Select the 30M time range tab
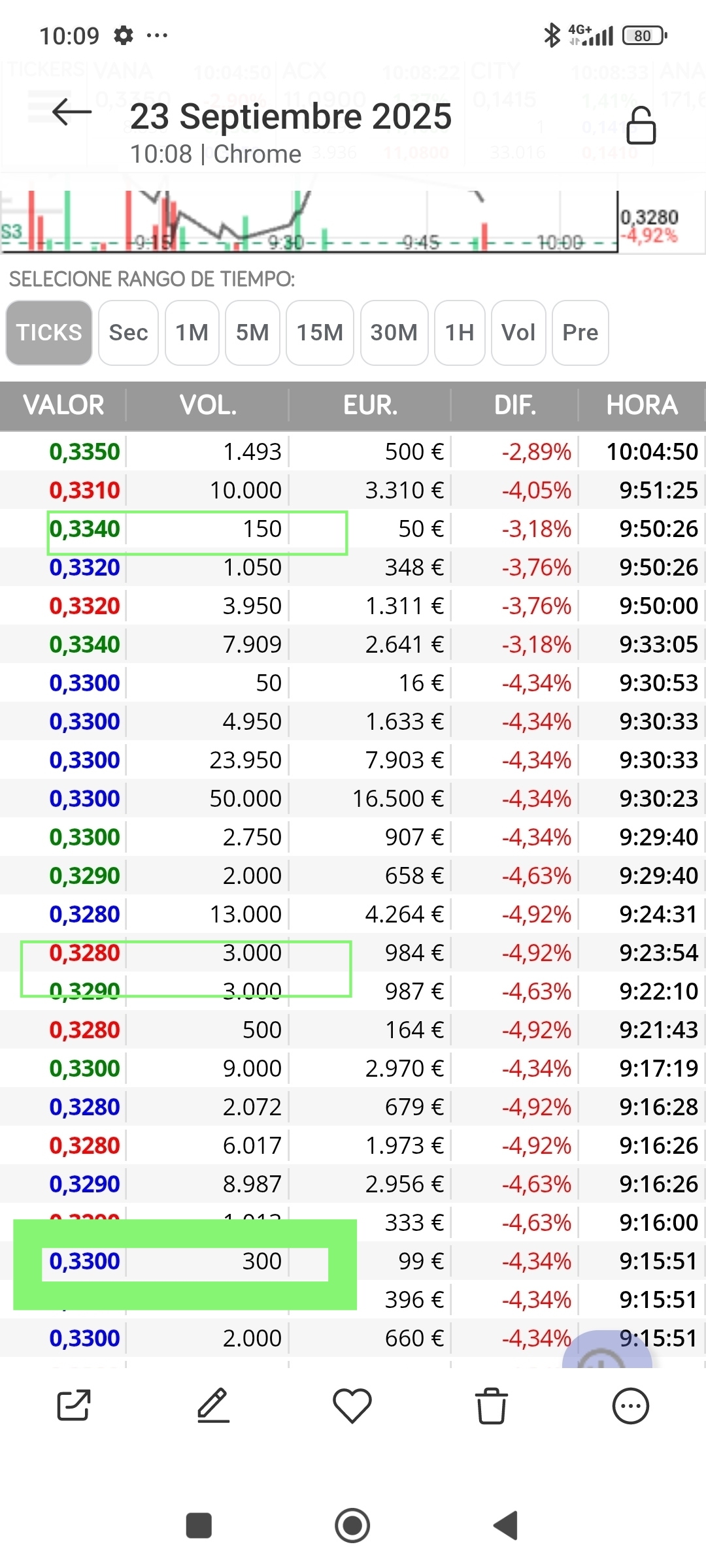Viewport: 706px width, 1568px height. pyautogui.click(x=394, y=333)
